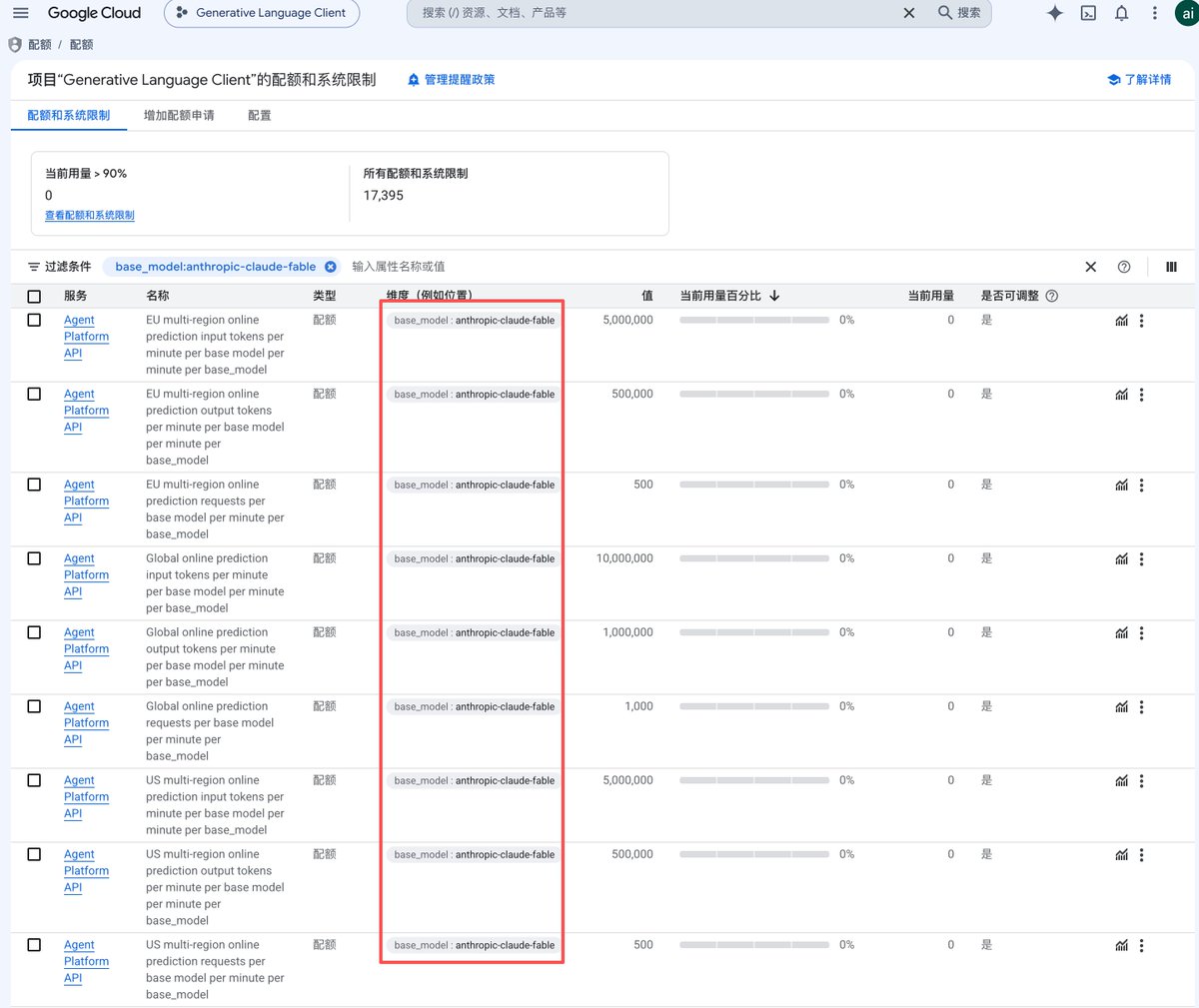Check the EU multi-region output tokens row

click(x=34, y=394)
